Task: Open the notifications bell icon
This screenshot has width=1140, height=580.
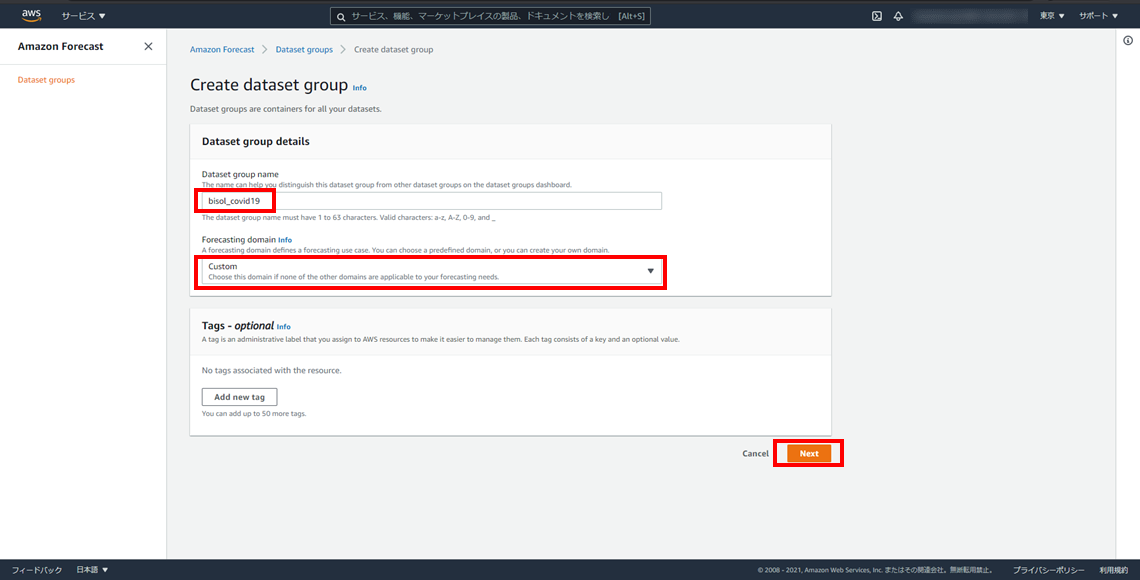Action: [898, 16]
